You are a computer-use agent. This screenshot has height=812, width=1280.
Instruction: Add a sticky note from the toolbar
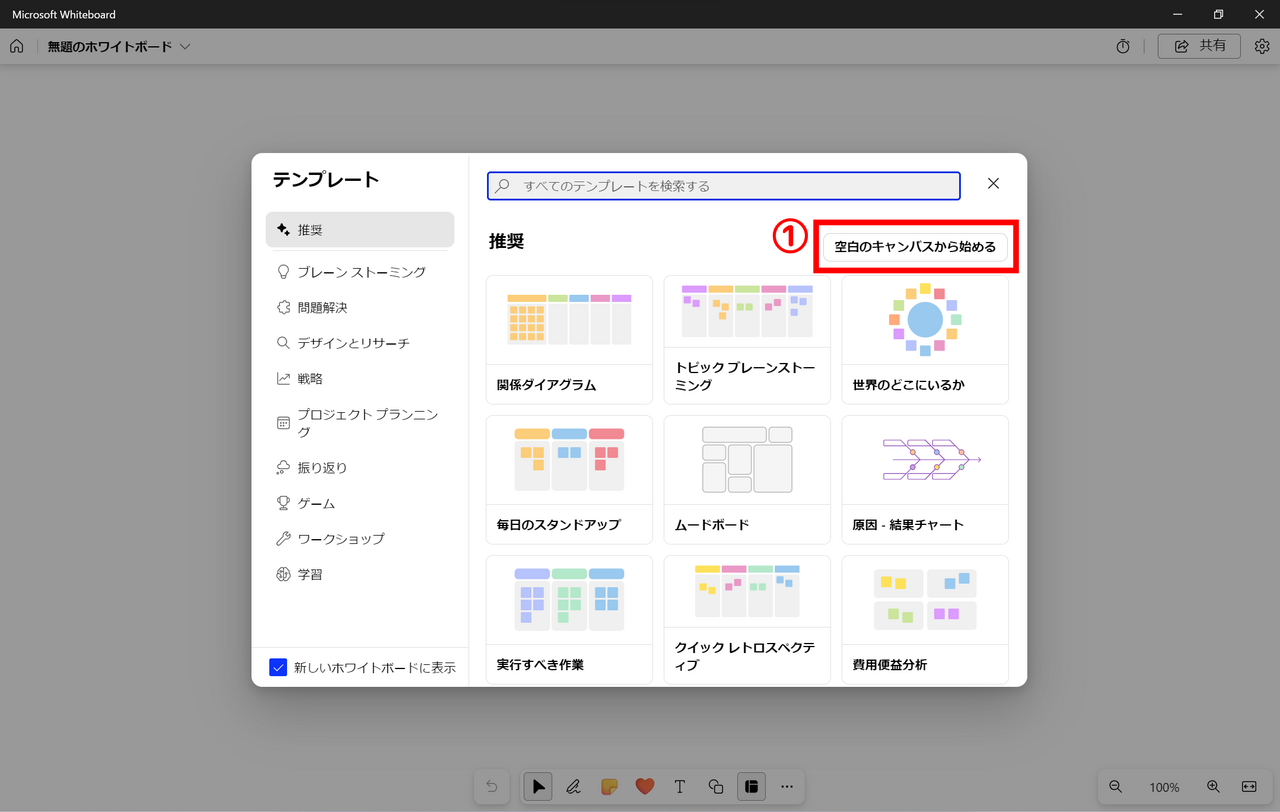point(609,787)
